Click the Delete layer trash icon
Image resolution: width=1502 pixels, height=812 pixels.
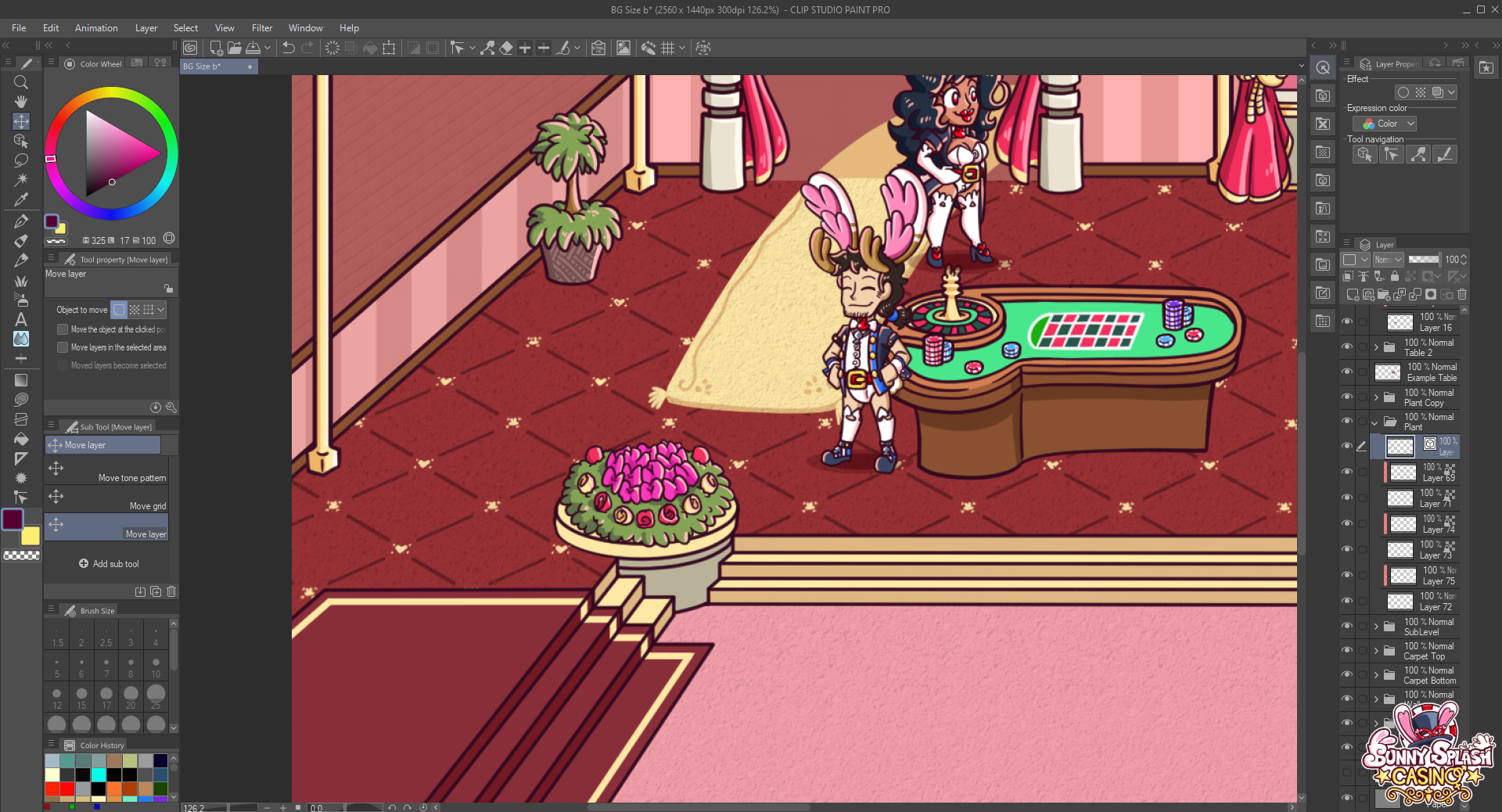1462,295
